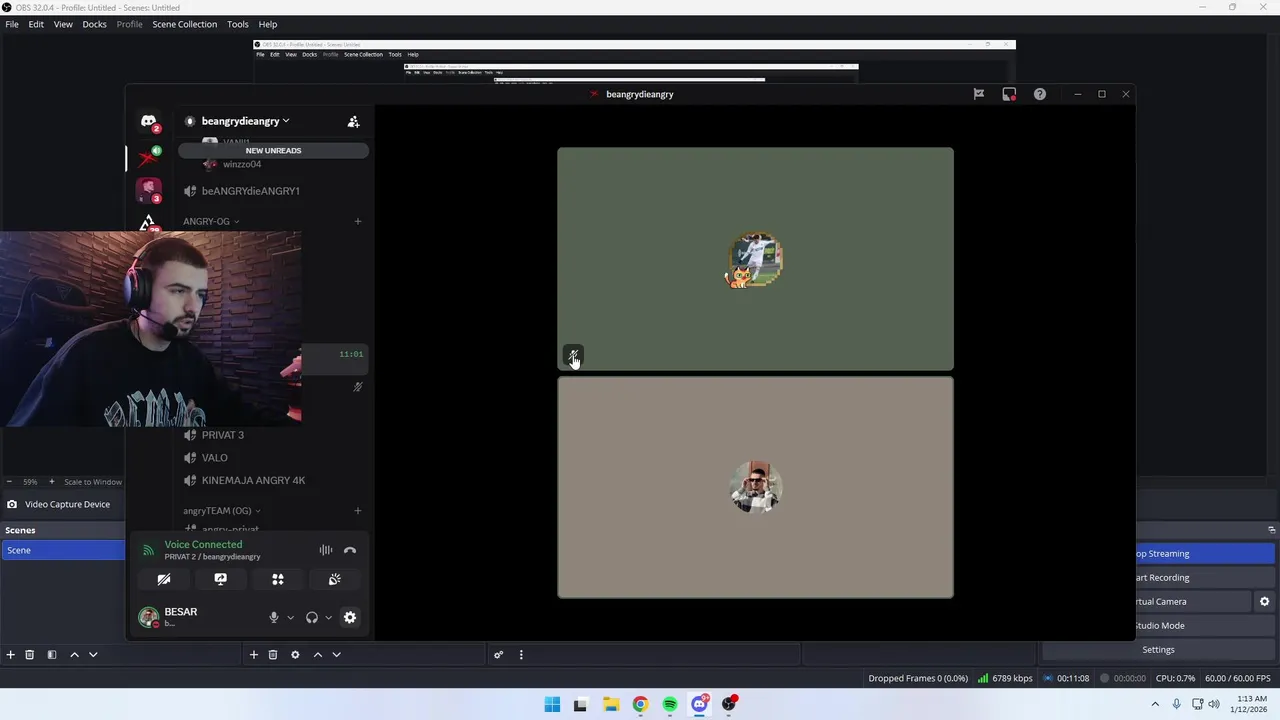Select the top participant video tile avatar
Image resolution: width=1280 pixels, height=720 pixels.
tap(755, 260)
